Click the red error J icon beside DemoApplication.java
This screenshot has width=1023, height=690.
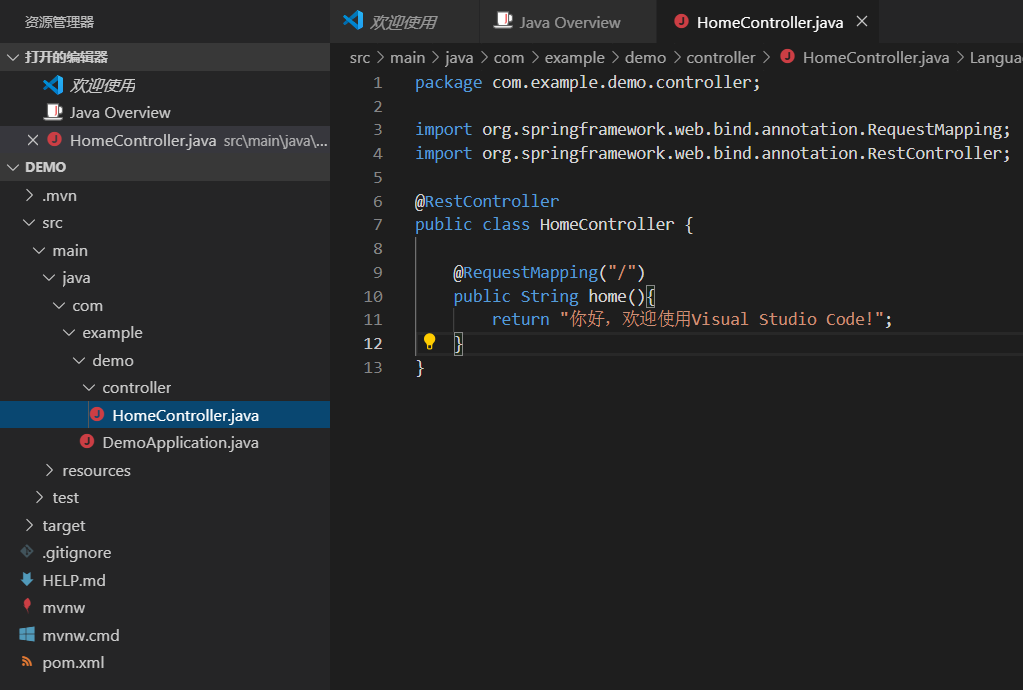pyautogui.click(x=86, y=442)
